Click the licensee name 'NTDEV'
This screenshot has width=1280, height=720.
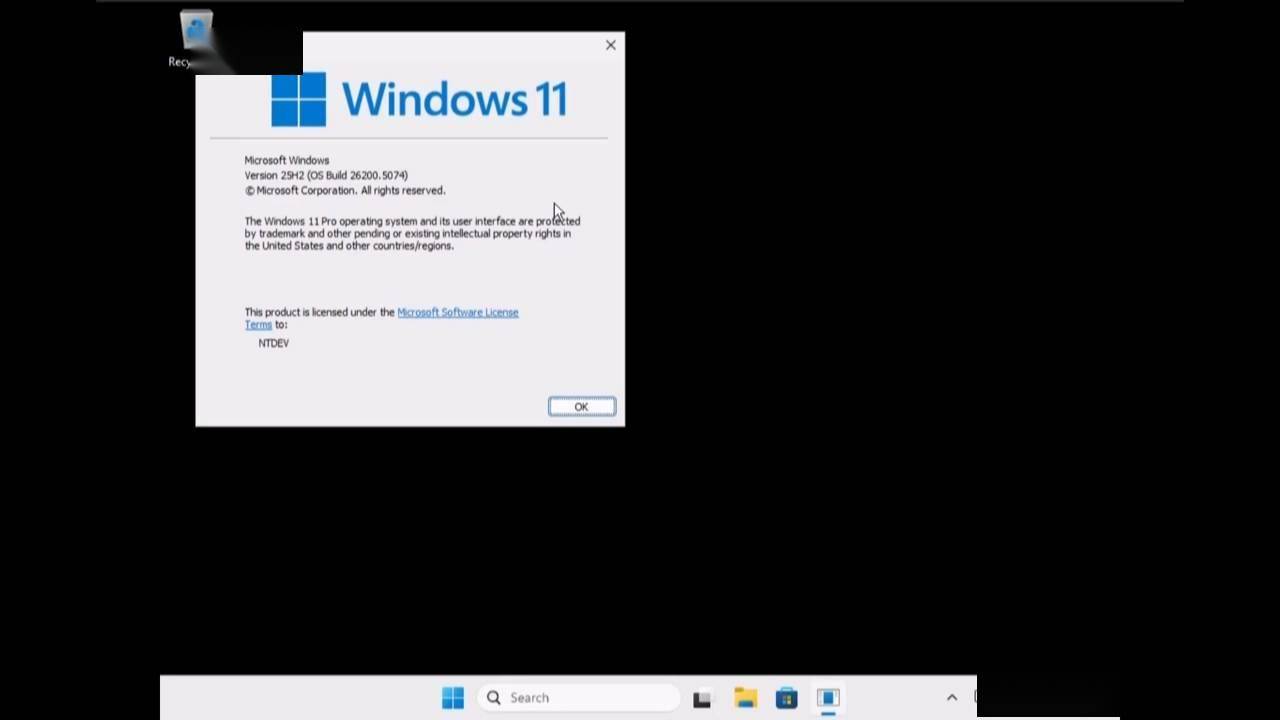(x=273, y=343)
